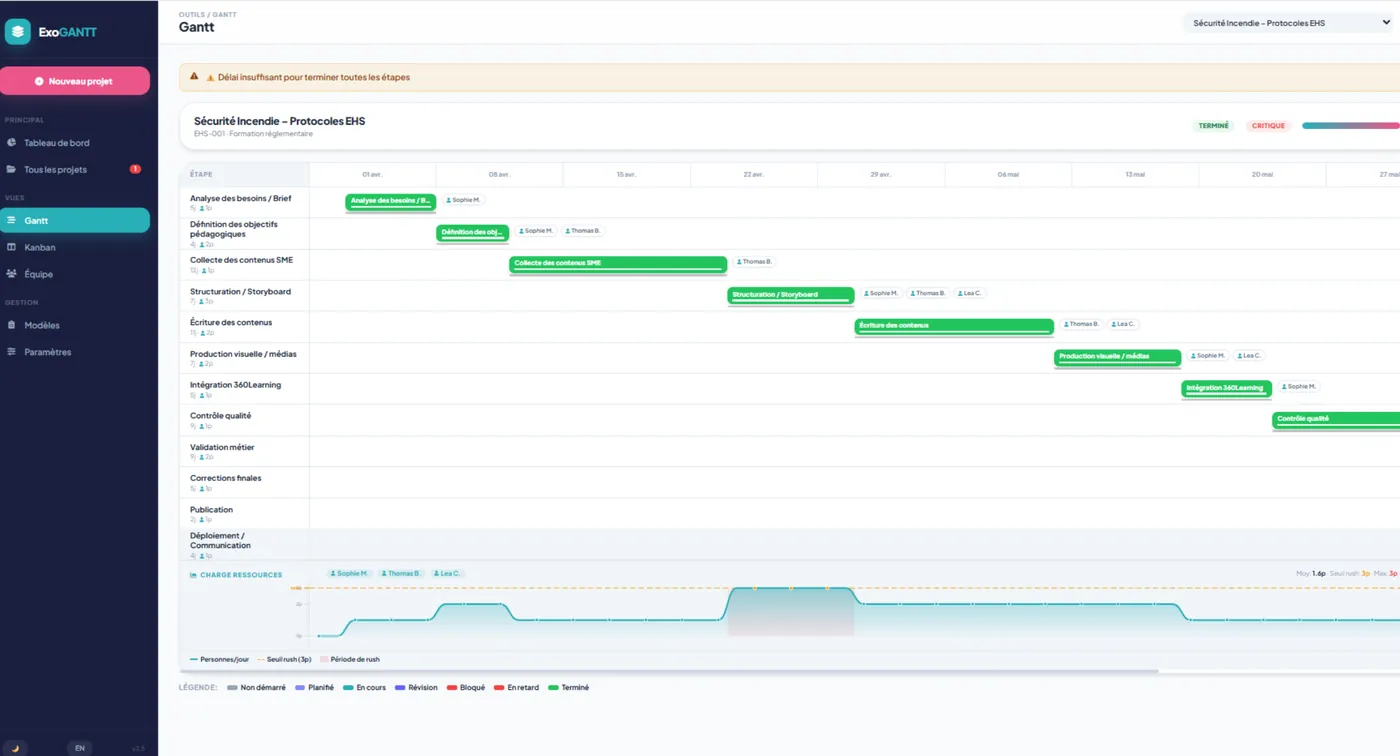Click the red notification badge on Tous les projets
Screen dimensions: 1400x756
135,169
